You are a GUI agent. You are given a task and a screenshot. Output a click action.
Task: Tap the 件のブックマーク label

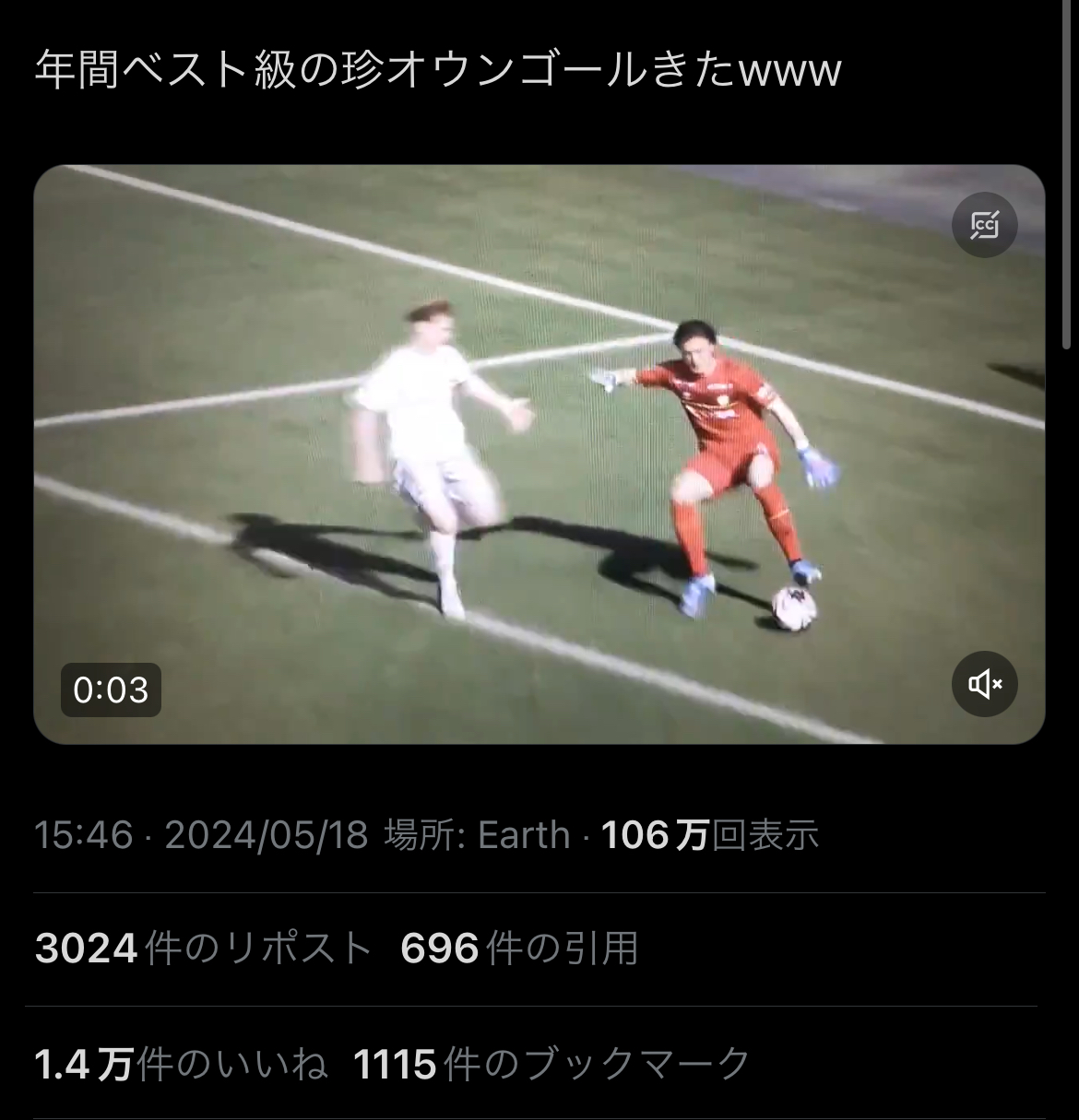click(x=598, y=1065)
